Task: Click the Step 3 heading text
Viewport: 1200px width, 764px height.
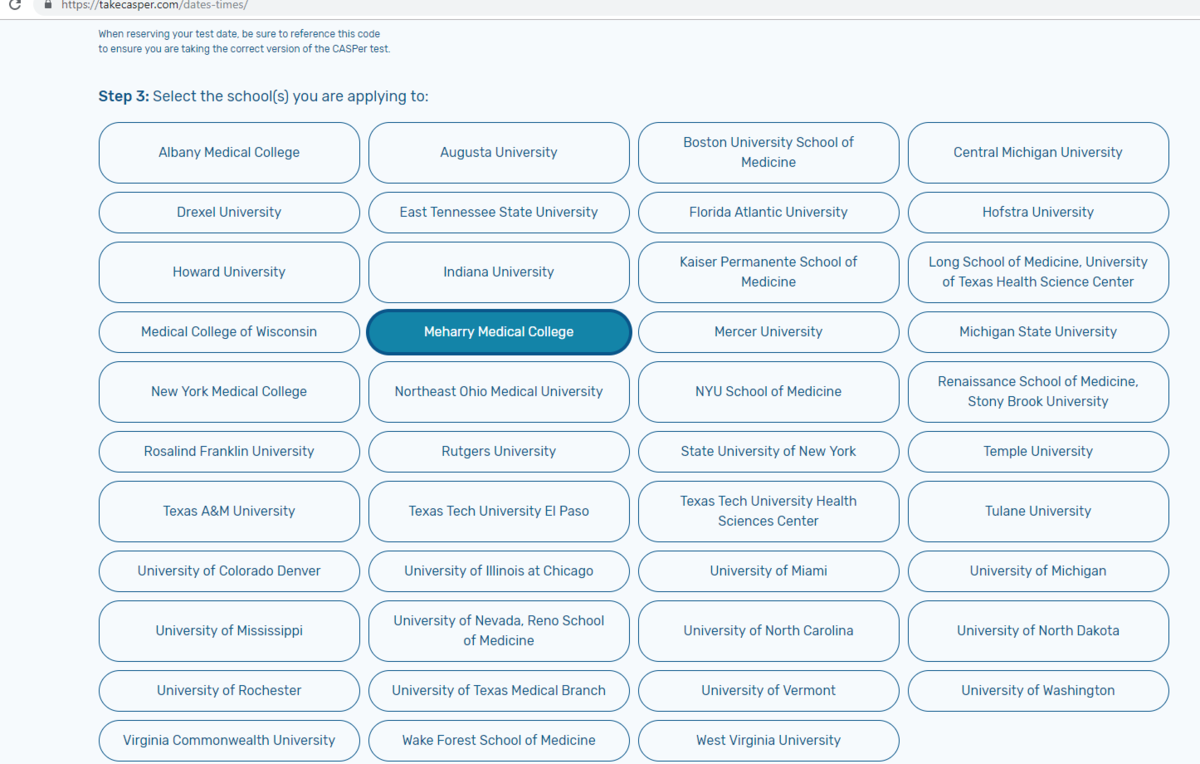Action: (263, 96)
